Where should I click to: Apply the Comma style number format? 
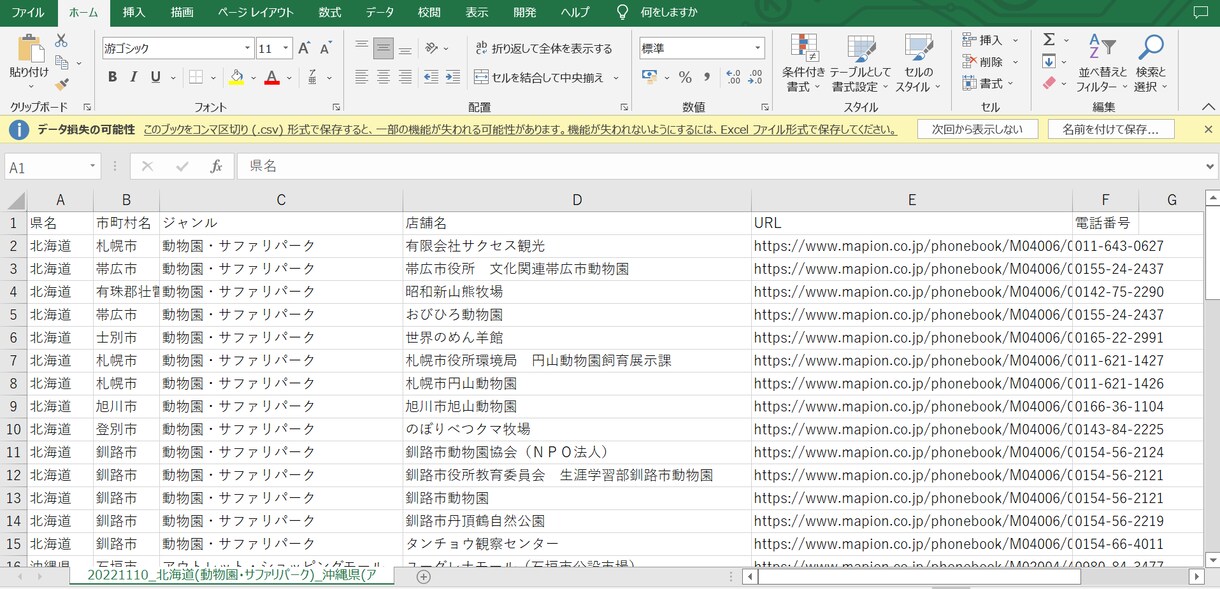707,77
